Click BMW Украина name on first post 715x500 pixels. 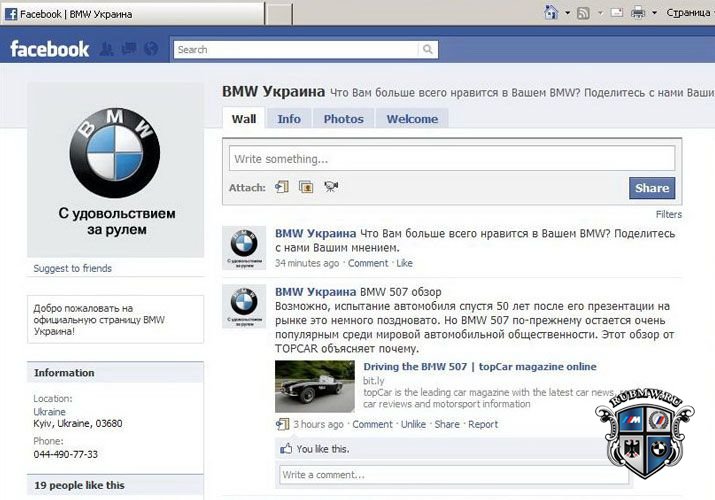coord(315,233)
